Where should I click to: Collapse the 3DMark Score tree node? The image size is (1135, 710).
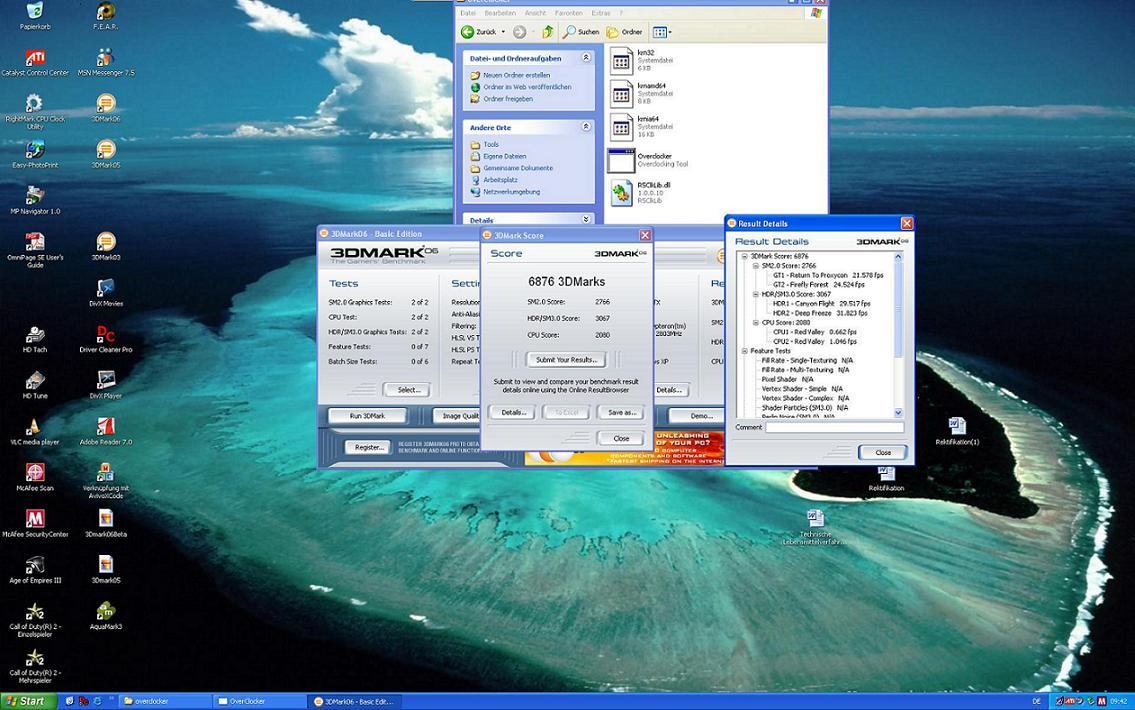coord(744,256)
